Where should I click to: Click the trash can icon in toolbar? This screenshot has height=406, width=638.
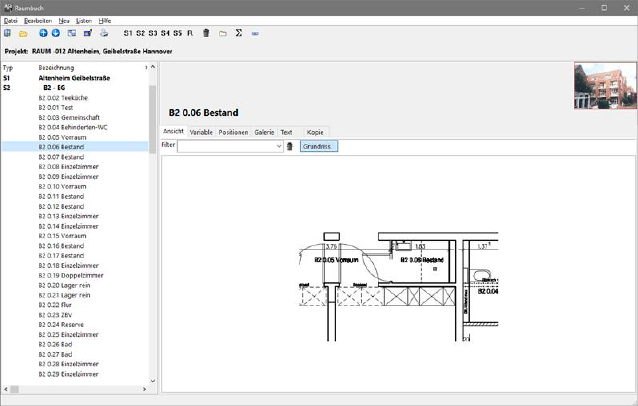tap(206, 33)
